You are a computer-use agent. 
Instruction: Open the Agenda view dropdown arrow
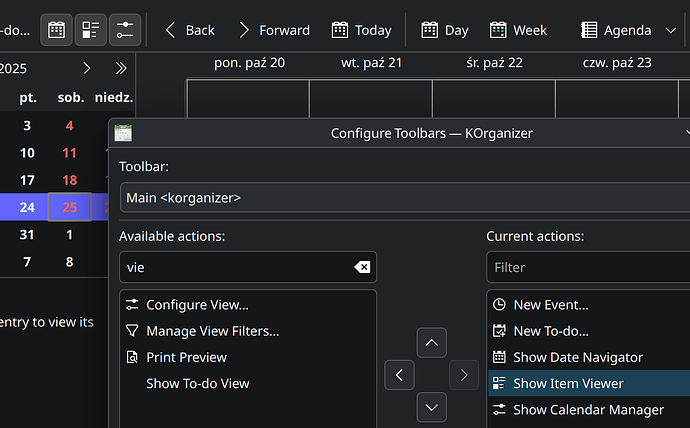click(671, 30)
